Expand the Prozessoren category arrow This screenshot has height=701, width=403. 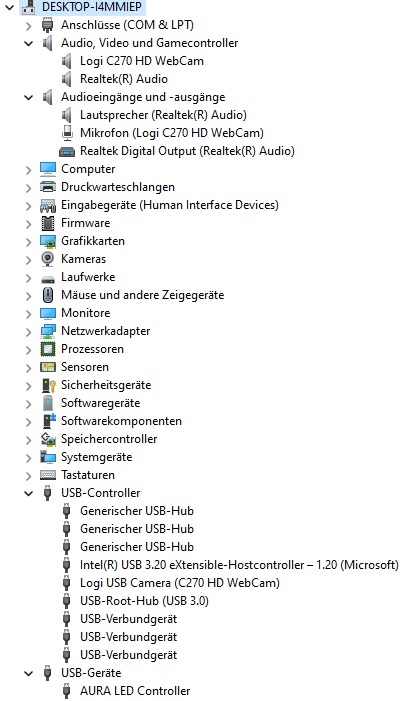[29, 349]
